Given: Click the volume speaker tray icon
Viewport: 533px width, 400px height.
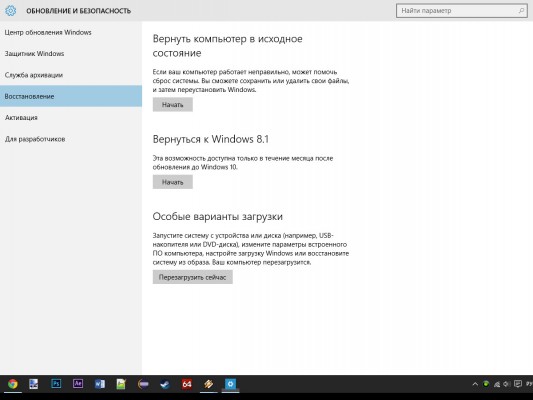Looking at the screenshot, I should (x=506, y=384).
